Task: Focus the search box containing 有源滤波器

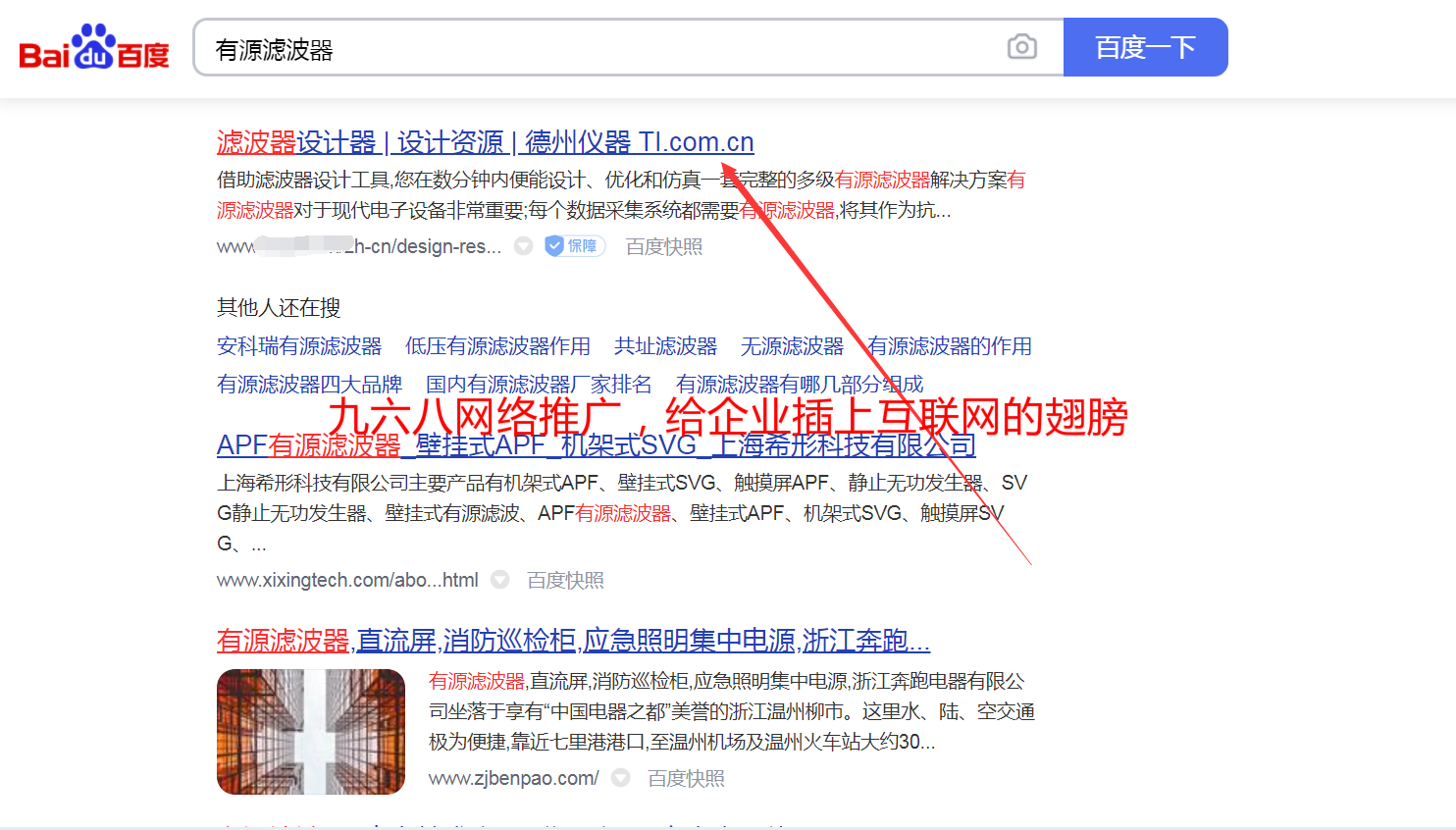Action: point(628,47)
